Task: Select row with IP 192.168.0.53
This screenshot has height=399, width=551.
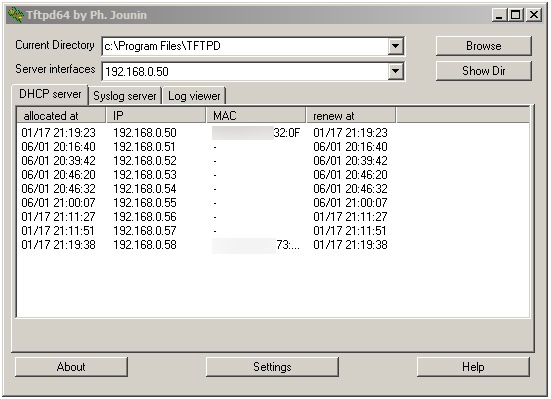Action: [x=272, y=175]
